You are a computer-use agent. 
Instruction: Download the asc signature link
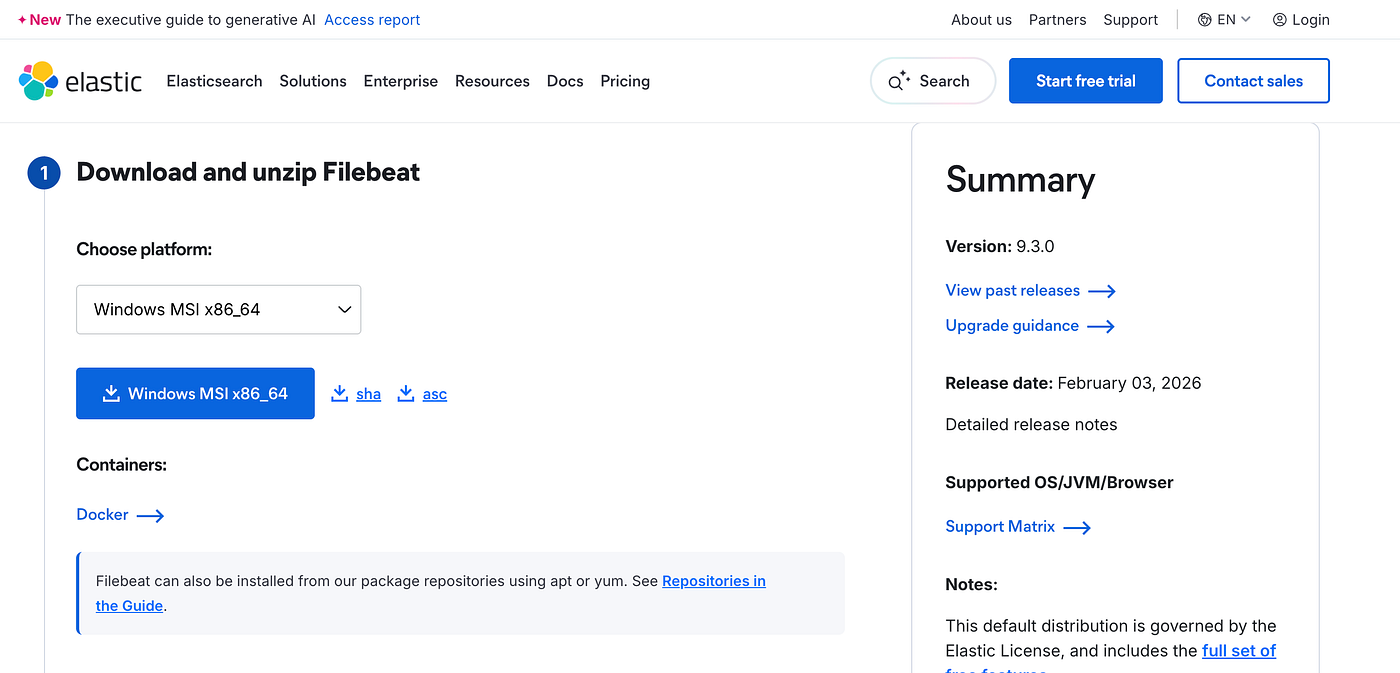pos(435,394)
